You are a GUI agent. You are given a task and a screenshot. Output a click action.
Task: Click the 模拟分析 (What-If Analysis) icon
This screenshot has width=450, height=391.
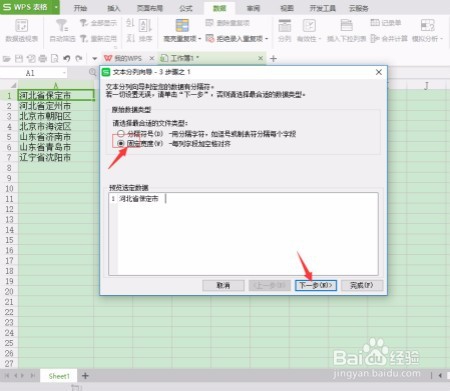pyautogui.click(x=428, y=26)
